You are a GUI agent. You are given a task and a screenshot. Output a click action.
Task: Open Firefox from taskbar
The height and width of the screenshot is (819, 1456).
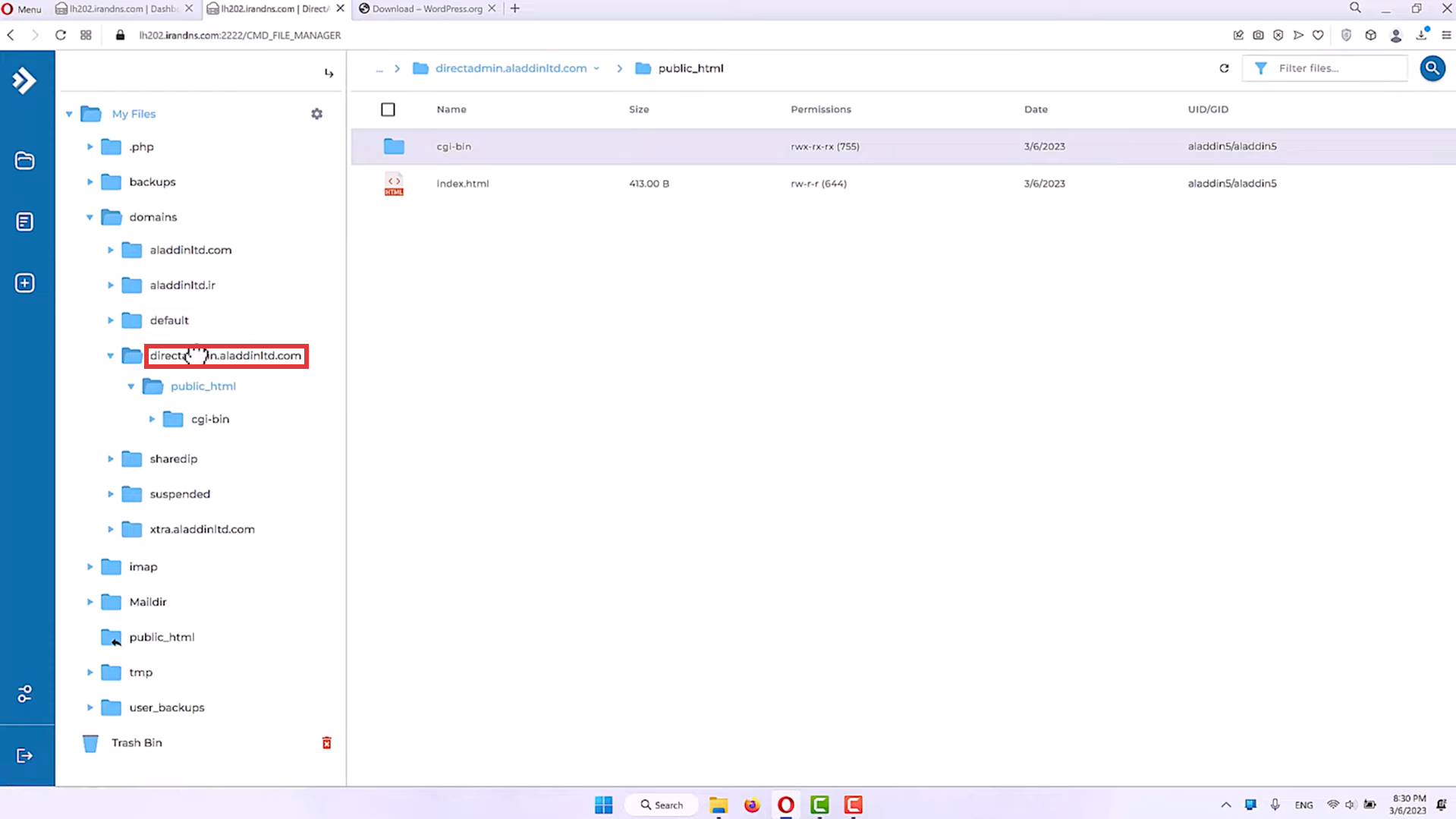tap(752, 805)
